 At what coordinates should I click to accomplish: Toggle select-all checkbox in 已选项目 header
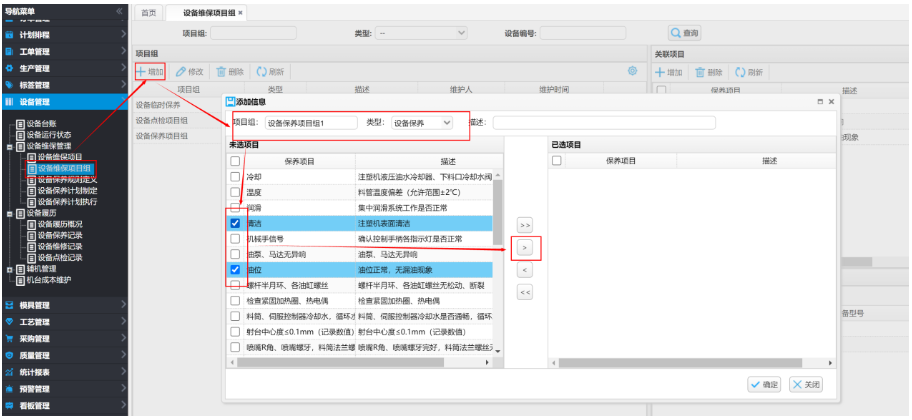pyautogui.click(x=557, y=161)
